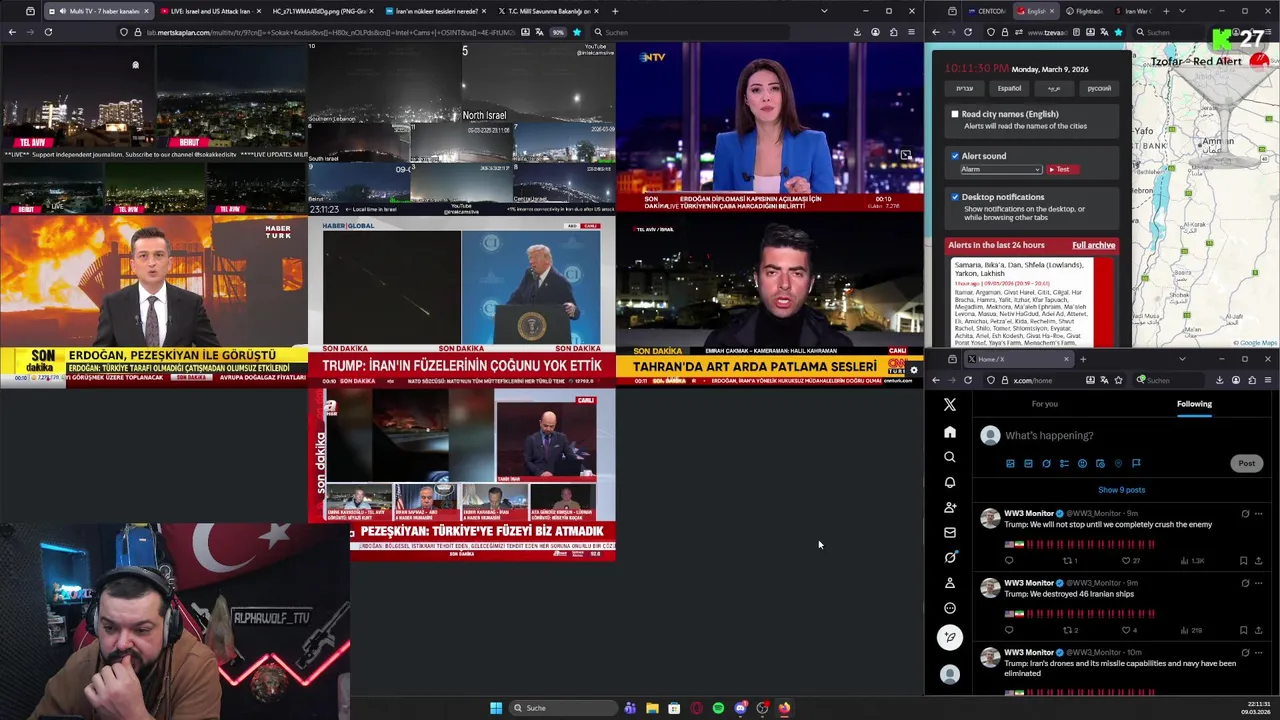Bookmark the '46 Iranian ships' tweet
Screen dimensions: 1280x720
(x=1243, y=630)
